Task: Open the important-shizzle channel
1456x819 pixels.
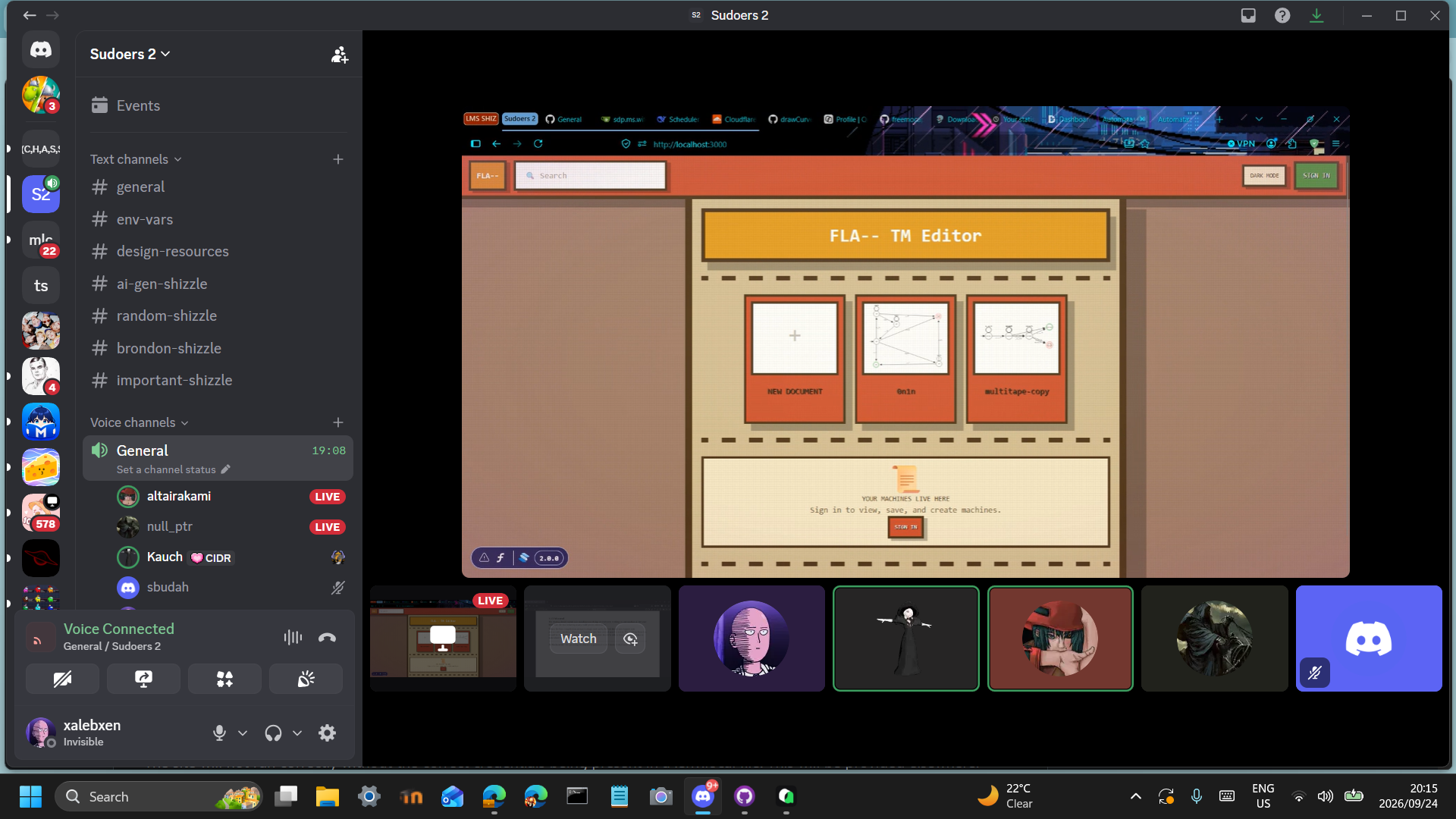Action: [x=218, y=380]
